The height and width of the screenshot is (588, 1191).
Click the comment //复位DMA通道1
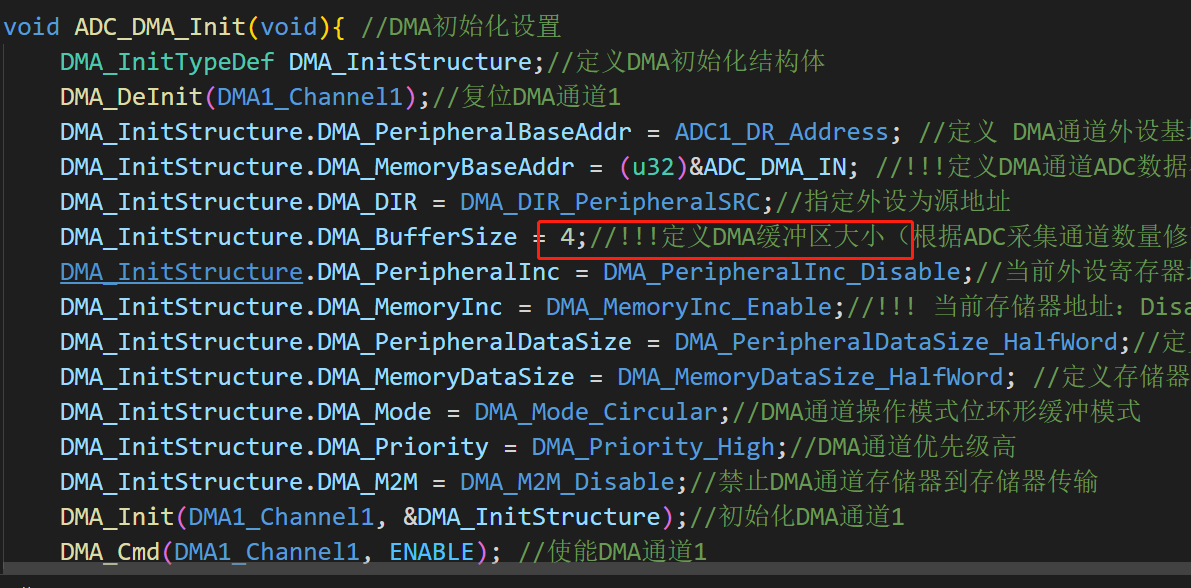526,97
